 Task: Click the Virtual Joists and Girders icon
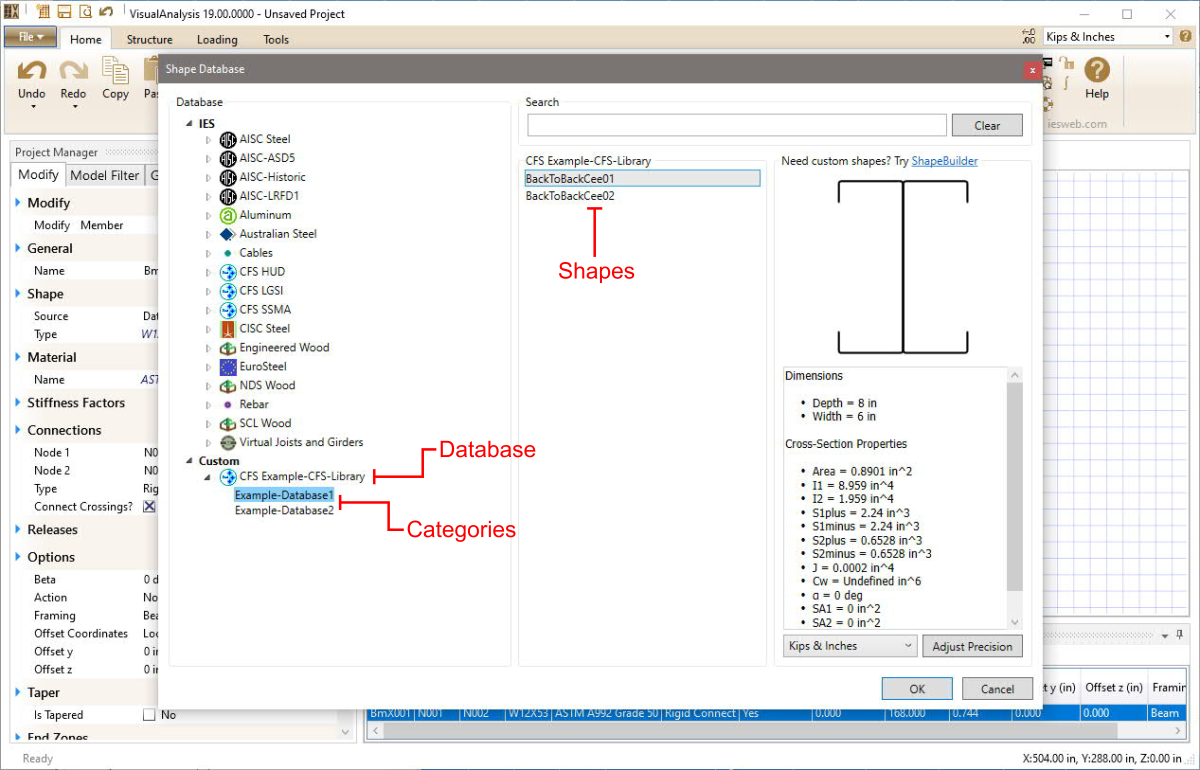228,442
